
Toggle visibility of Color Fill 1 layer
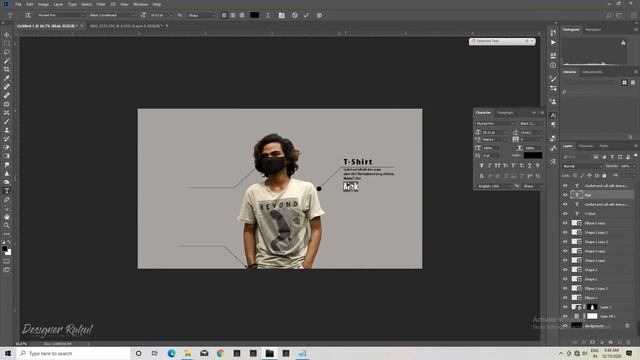coord(565,316)
